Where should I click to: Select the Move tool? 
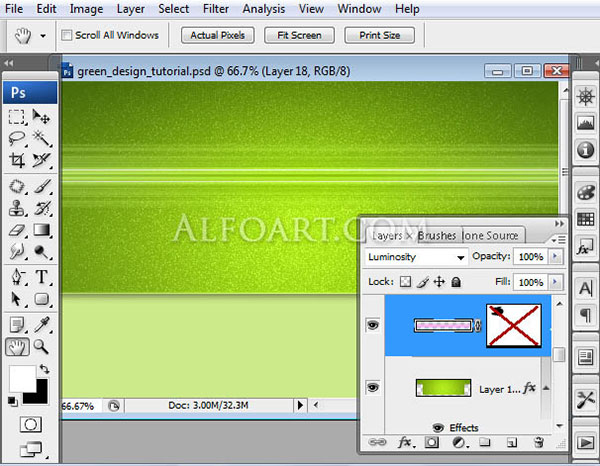click(41, 117)
